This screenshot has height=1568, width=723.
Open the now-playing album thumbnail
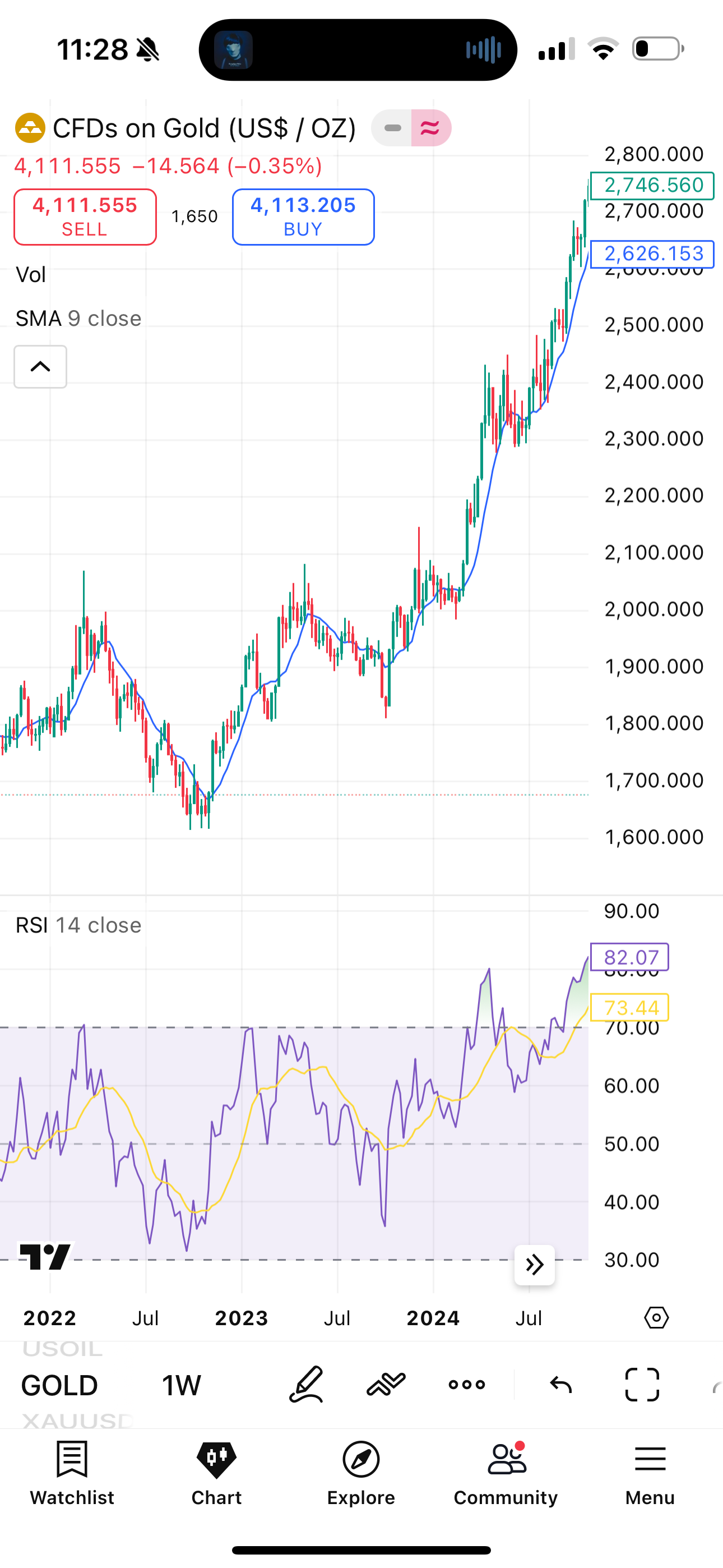point(234,50)
